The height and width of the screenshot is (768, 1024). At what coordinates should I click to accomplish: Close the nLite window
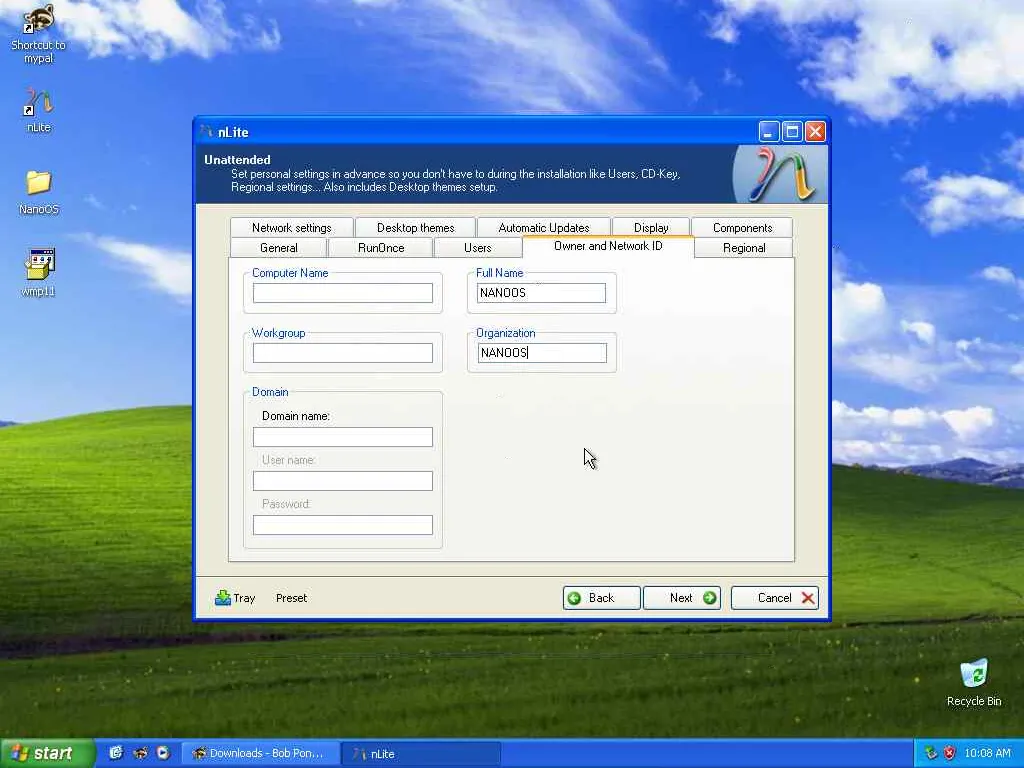point(816,132)
